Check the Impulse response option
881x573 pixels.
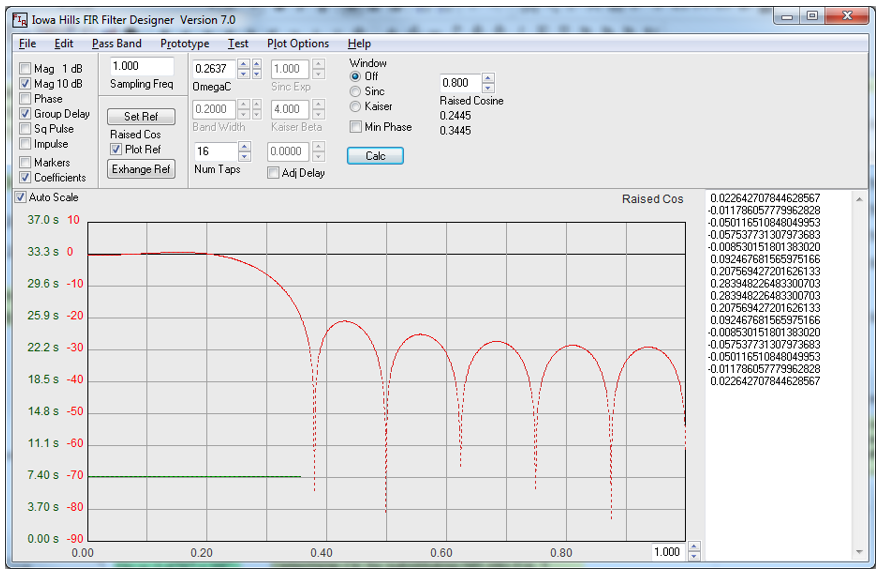[25, 144]
